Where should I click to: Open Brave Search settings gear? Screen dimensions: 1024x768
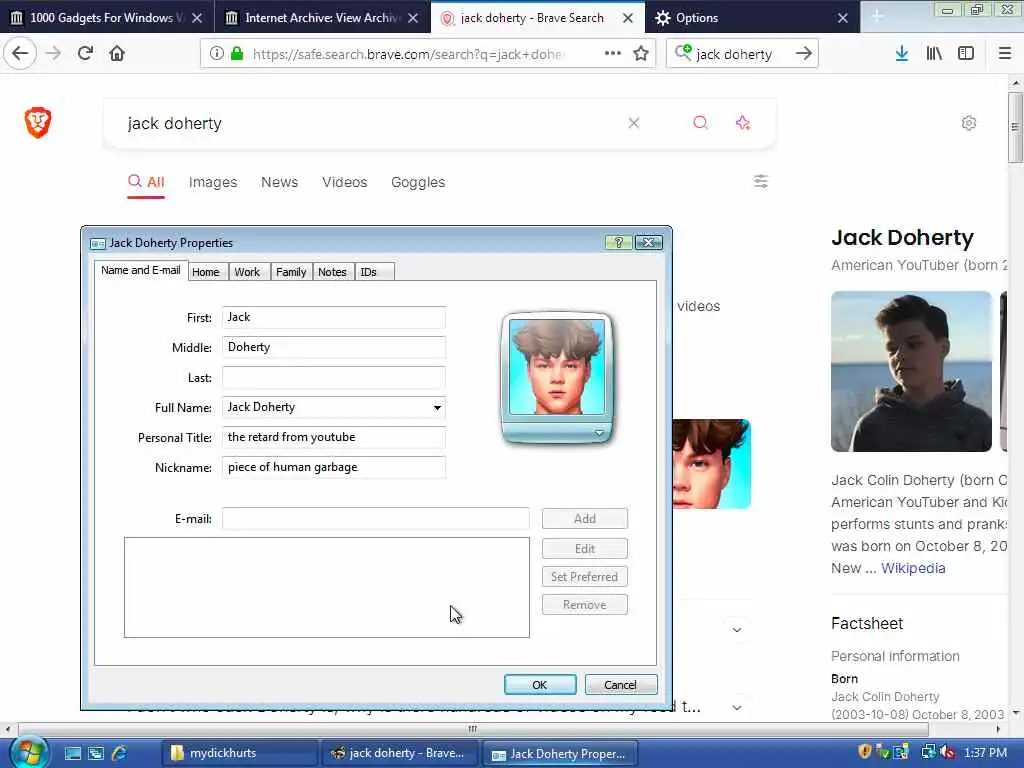pos(969,123)
